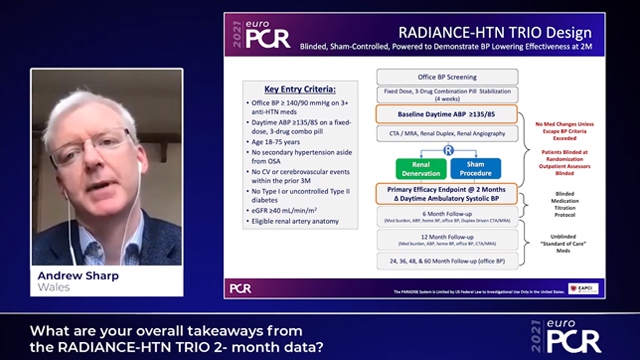
Task: Click 'Blinded Medication Titration Protocol' note
Action: [565, 204]
